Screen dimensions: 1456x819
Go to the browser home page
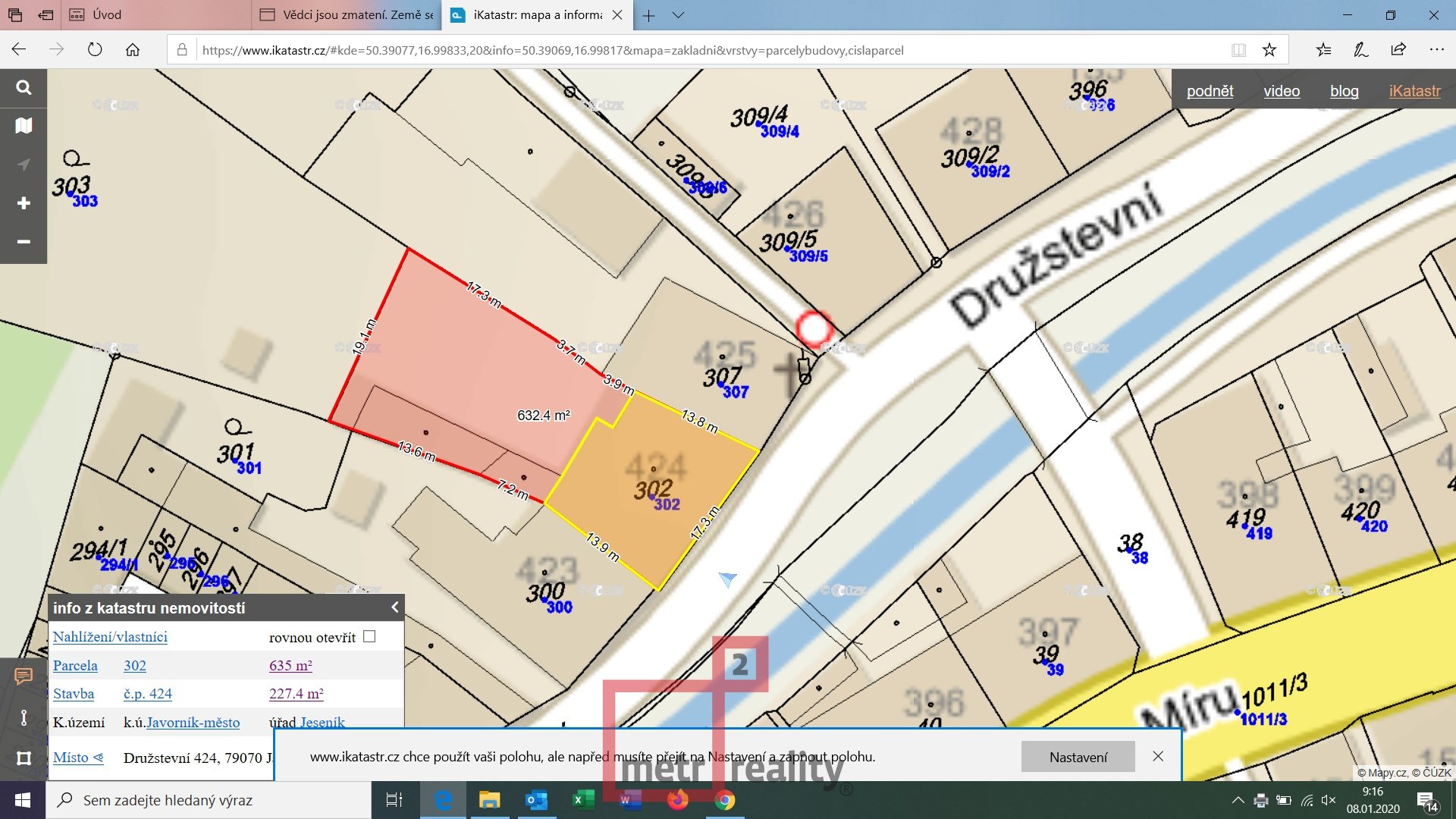click(133, 50)
